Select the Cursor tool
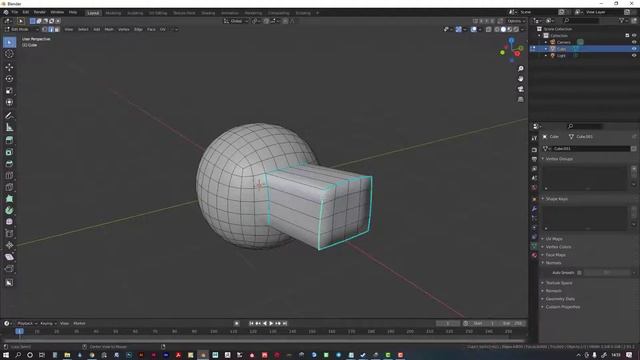The image size is (640, 360). pos(9,53)
